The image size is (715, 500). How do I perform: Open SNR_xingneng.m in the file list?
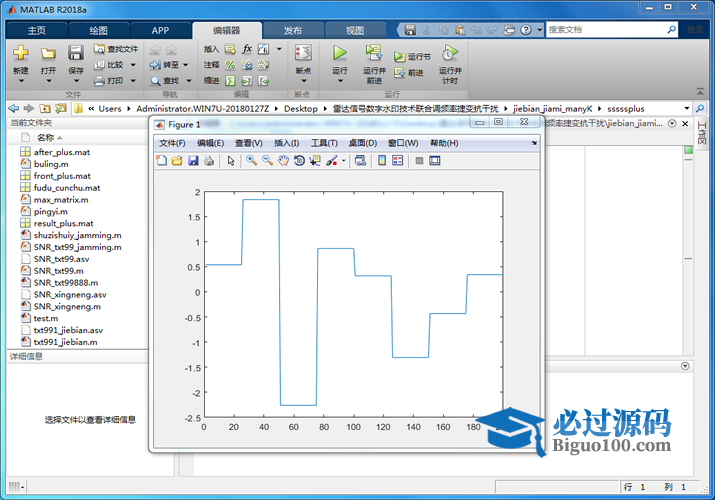[x=67, y=306]
